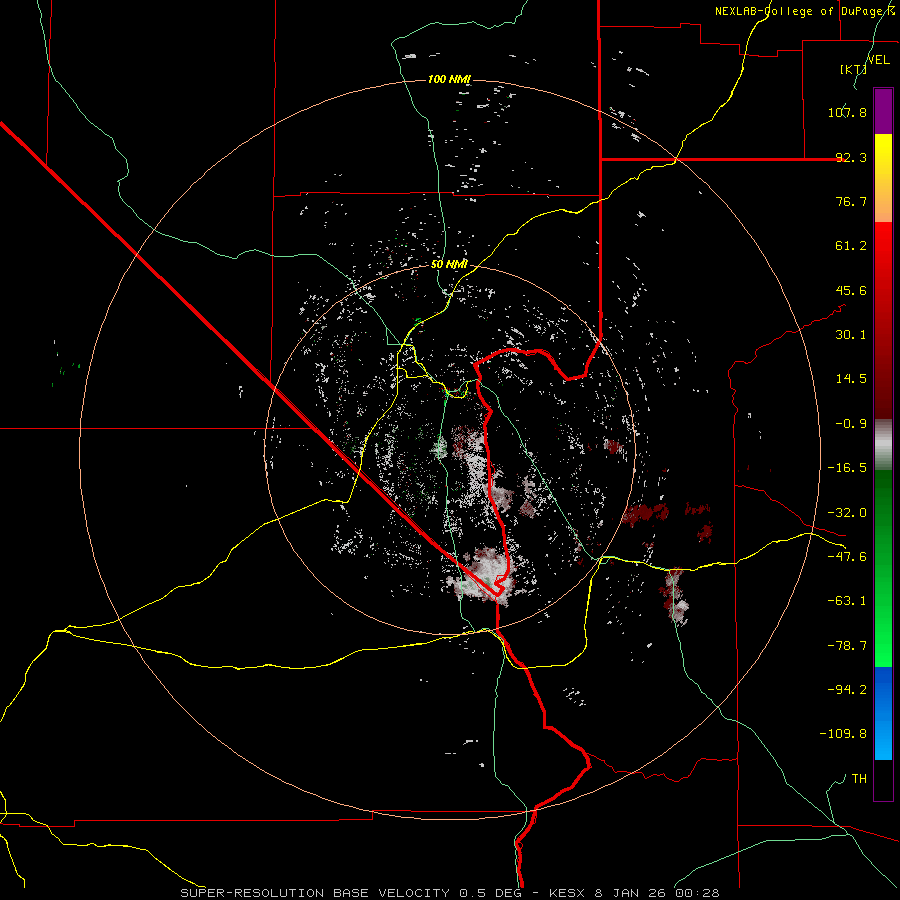The width and height of the screenshot is (900, 900).
Task: Select the 107.8 legend value
Action: (x=847, y=112)
